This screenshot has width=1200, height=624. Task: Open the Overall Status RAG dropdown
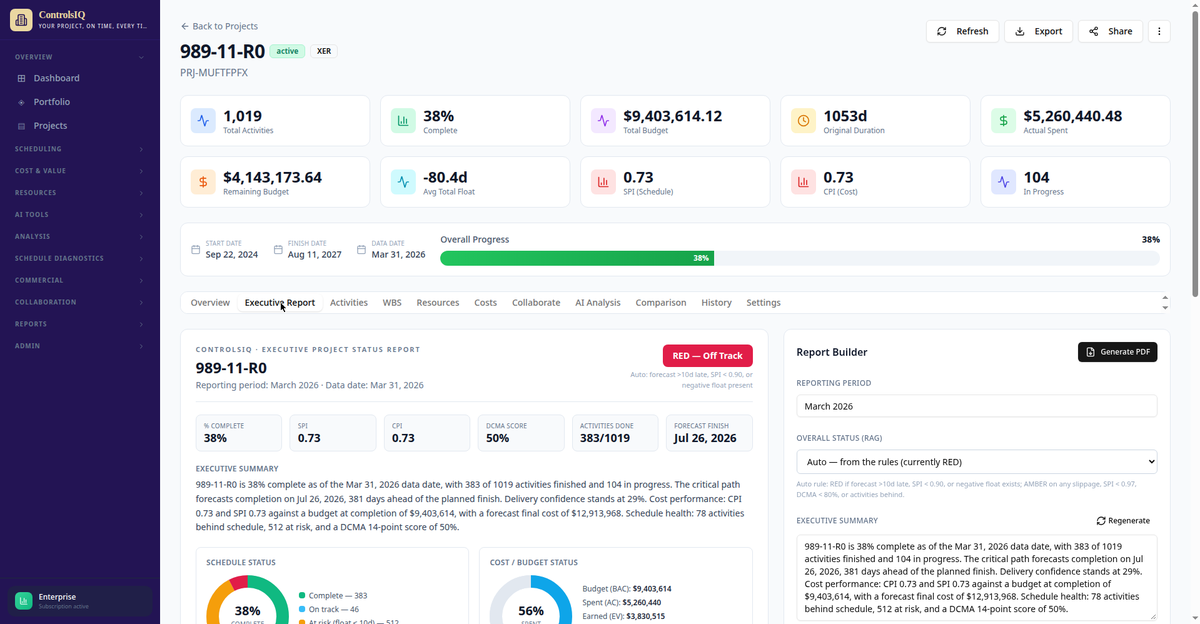tap(976, 462)
